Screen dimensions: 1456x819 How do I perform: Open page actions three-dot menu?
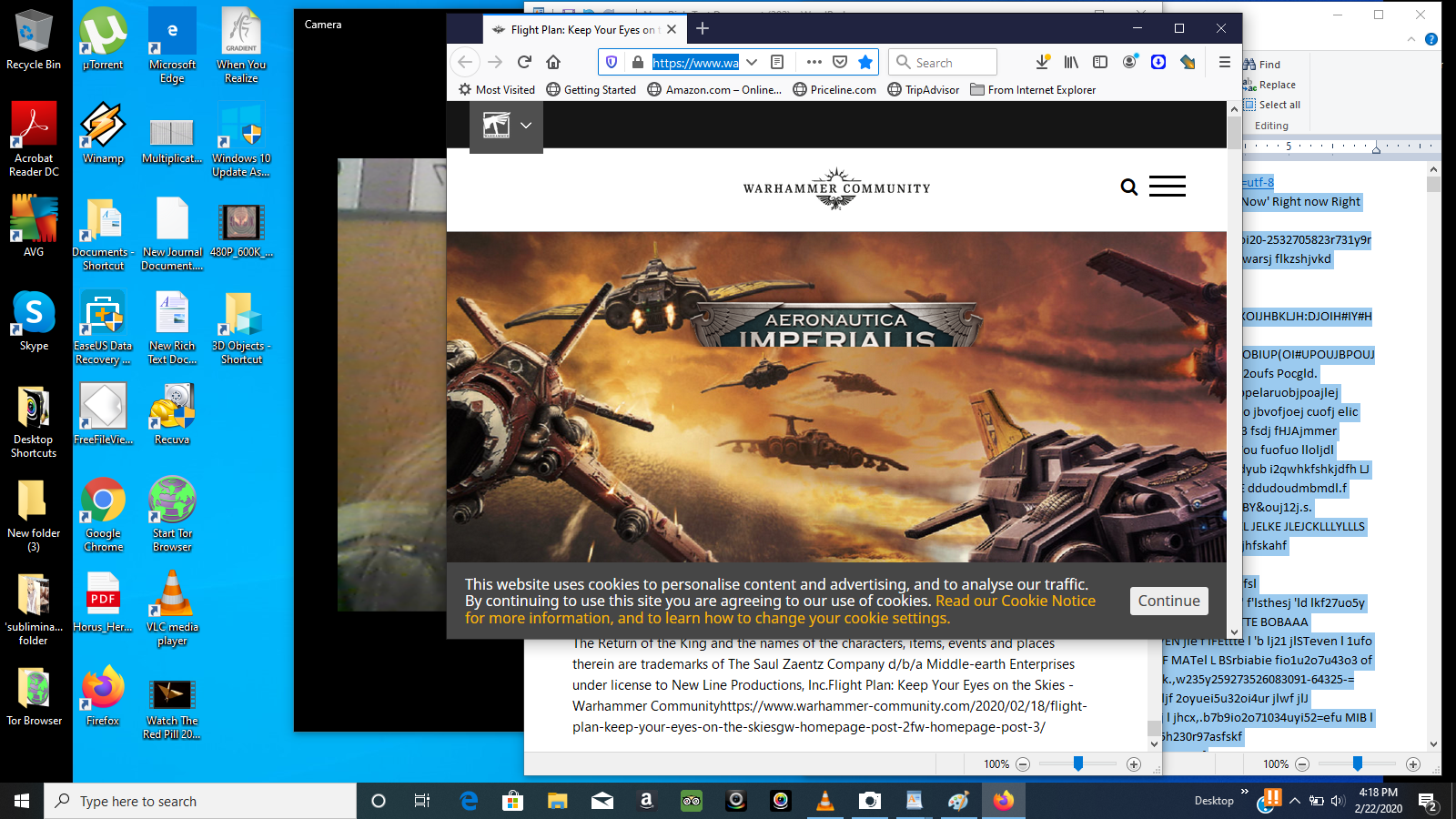[x=814, y=62]
